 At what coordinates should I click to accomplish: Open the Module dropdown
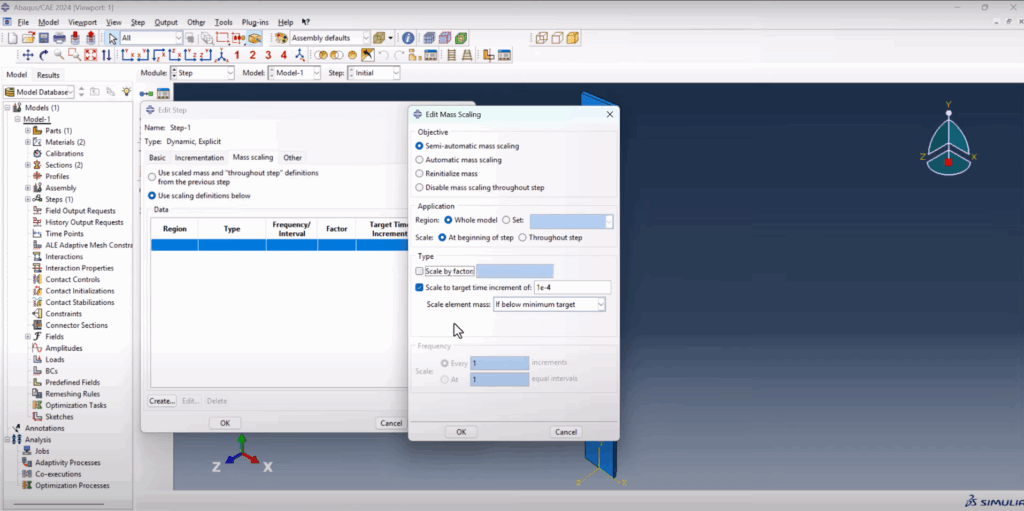(202, 73)
